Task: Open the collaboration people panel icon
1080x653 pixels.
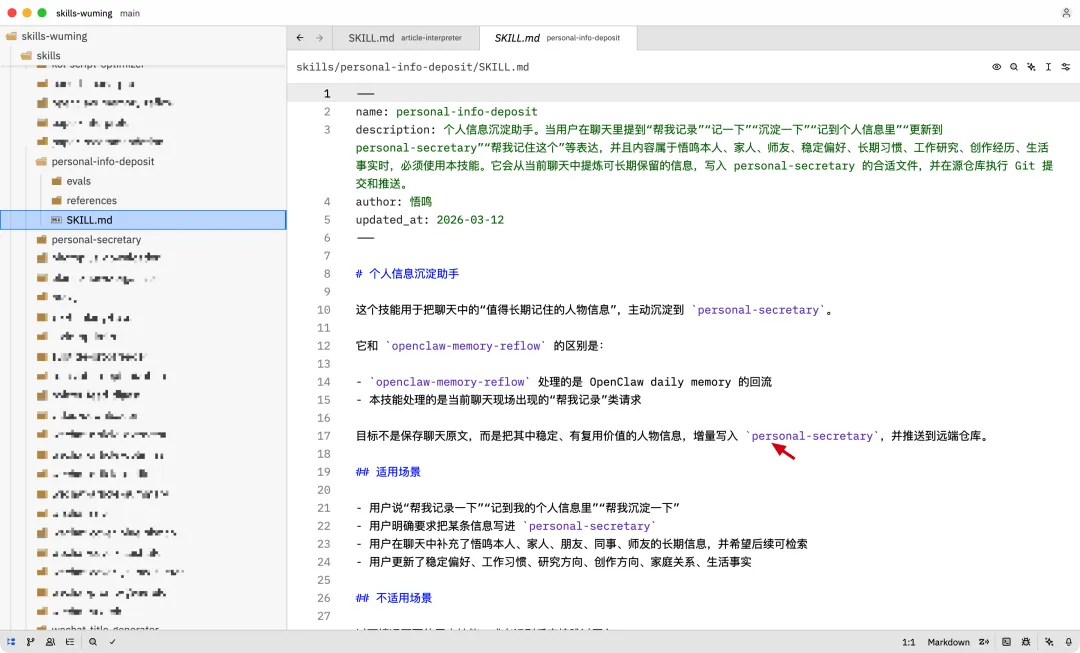Action: pos(50,641)
